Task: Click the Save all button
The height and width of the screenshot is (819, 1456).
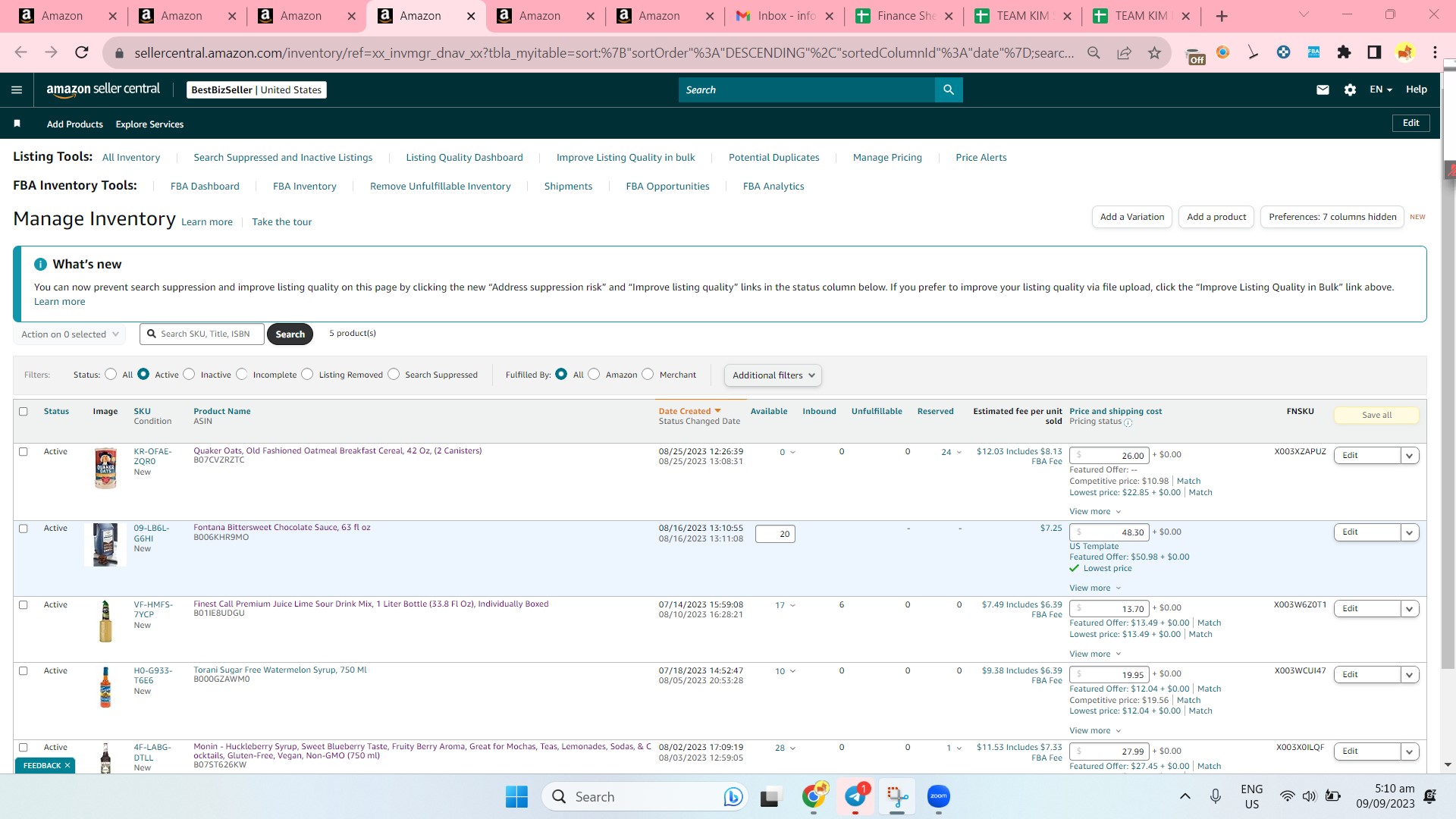Action: (x=1376, y=415)
